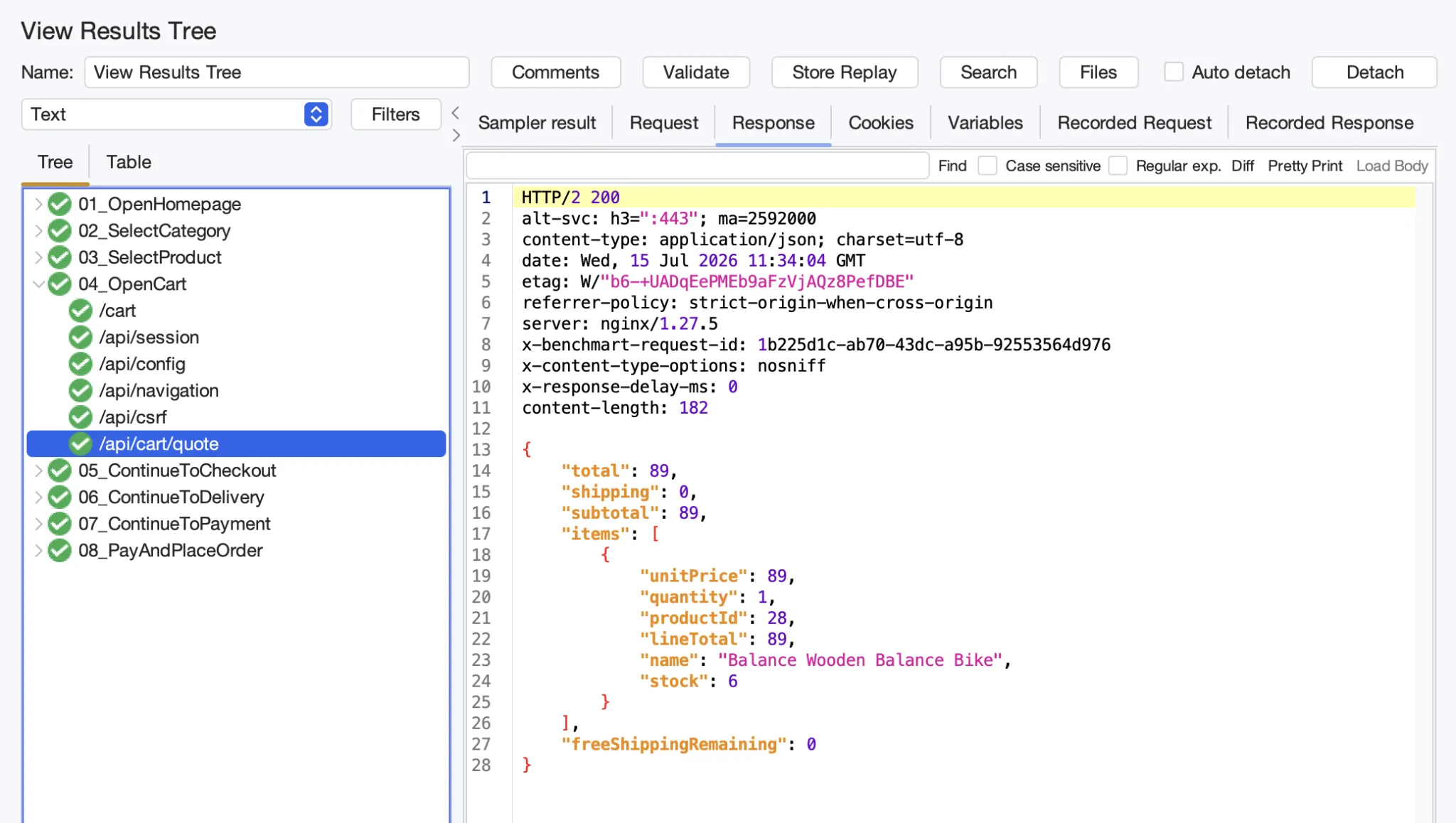Click status icon of /api/cart/quote
The height and width of the screenshot is (823, 1456).
pyautogui.click(x=81, y=444)
